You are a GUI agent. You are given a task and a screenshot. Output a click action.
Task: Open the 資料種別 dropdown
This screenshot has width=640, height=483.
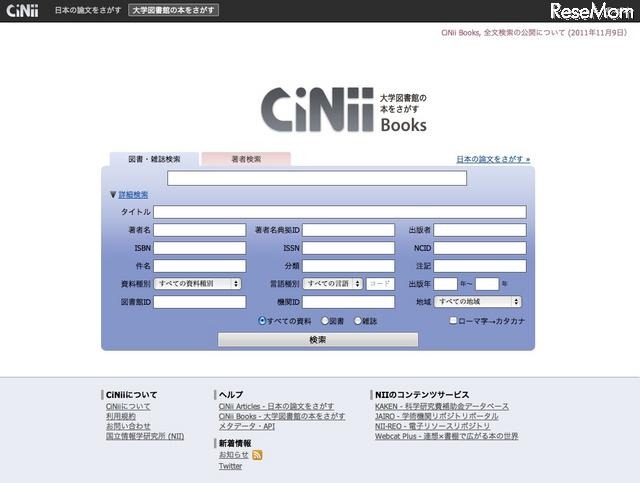click(x=198, y=284)
